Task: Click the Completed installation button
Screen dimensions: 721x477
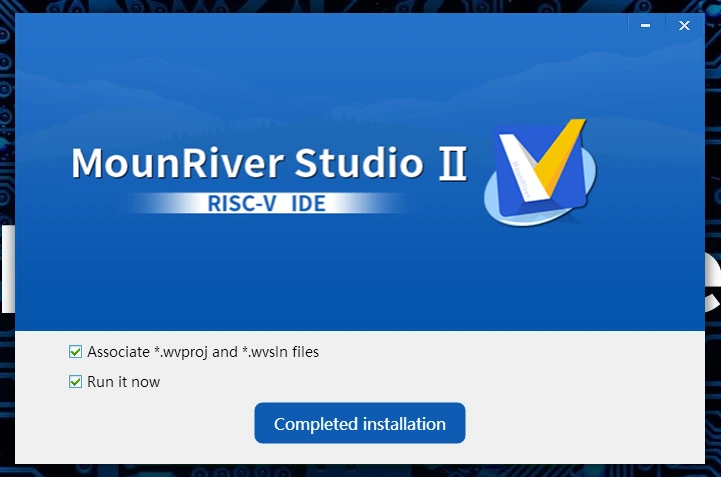Action: point(360,423)
